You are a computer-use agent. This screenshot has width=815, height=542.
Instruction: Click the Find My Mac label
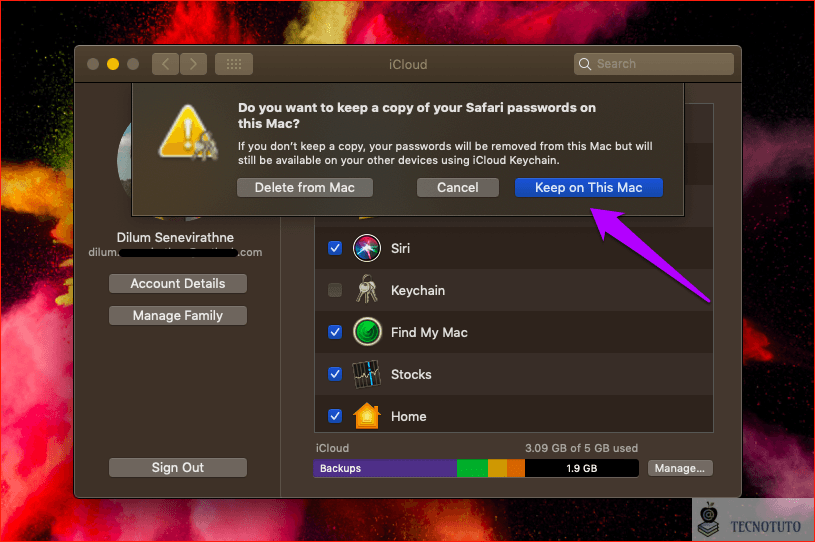[429, 333]
